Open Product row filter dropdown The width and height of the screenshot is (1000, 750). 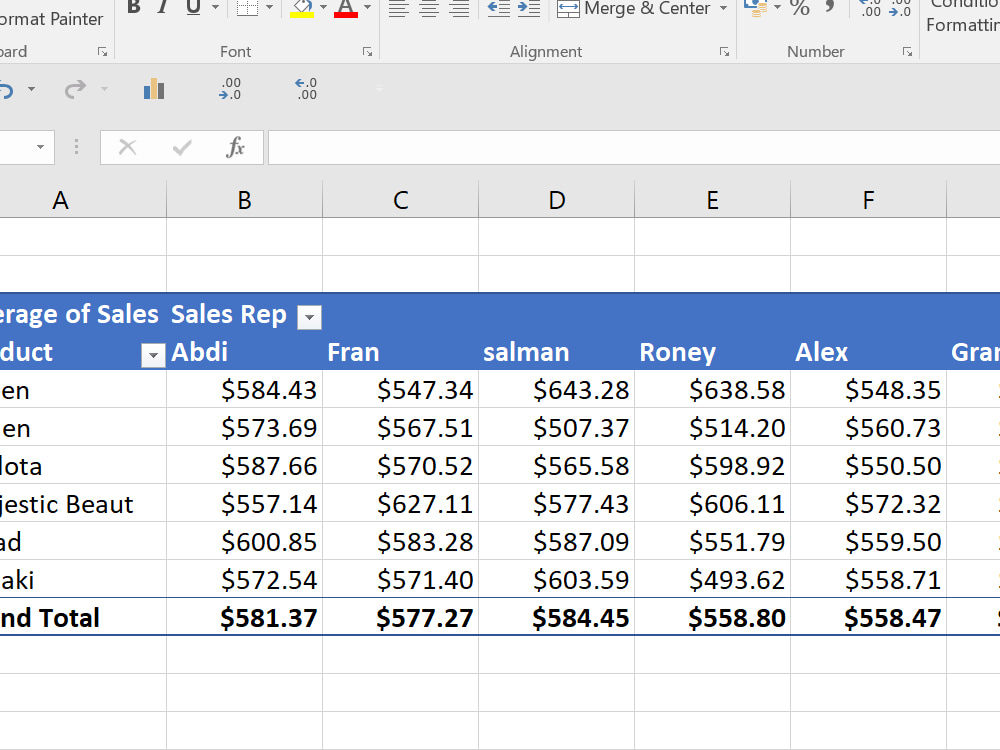coord(153,355)
